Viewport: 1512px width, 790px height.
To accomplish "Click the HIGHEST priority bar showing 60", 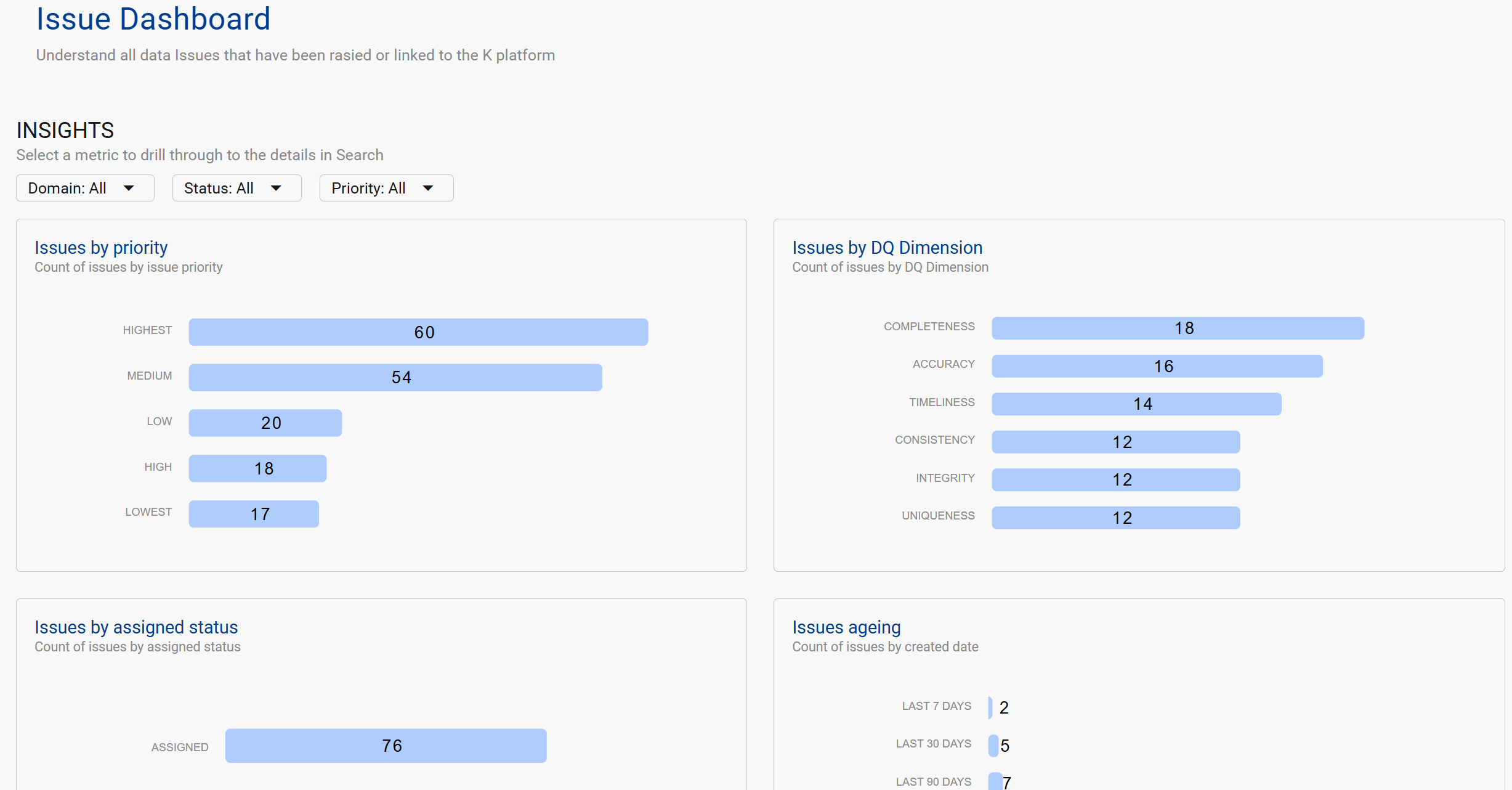I will 418,332.
